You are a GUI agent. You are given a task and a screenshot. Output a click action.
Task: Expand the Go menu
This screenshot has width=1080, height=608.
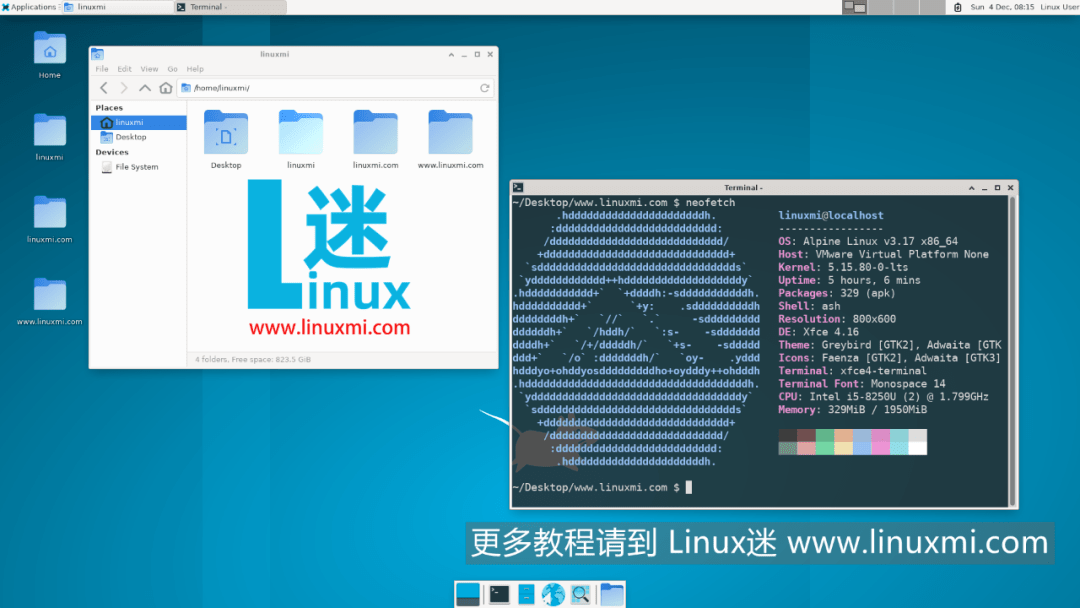(x=172, y=68)
